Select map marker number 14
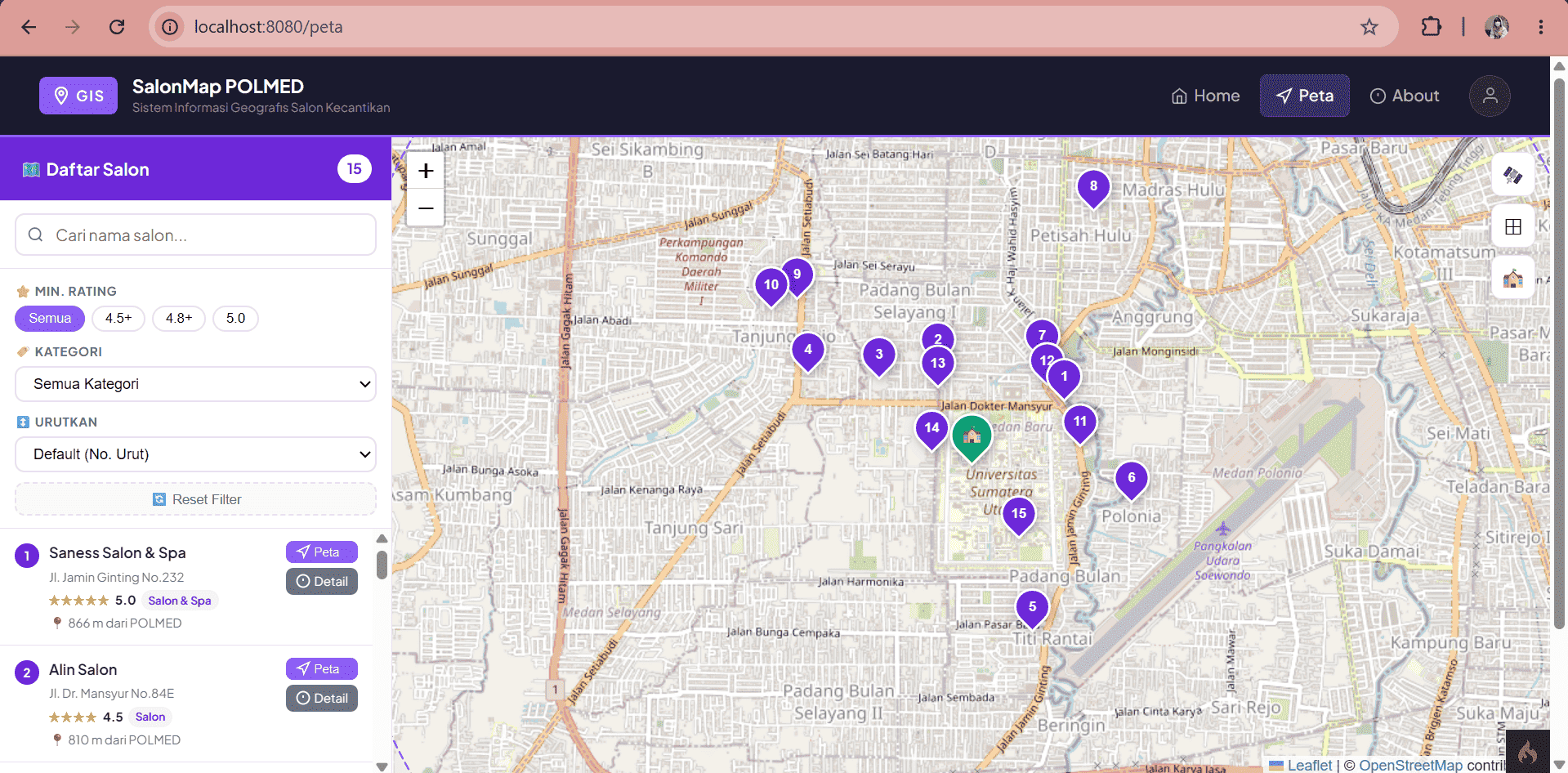1568x773 pixels. (x=931, y=431)
